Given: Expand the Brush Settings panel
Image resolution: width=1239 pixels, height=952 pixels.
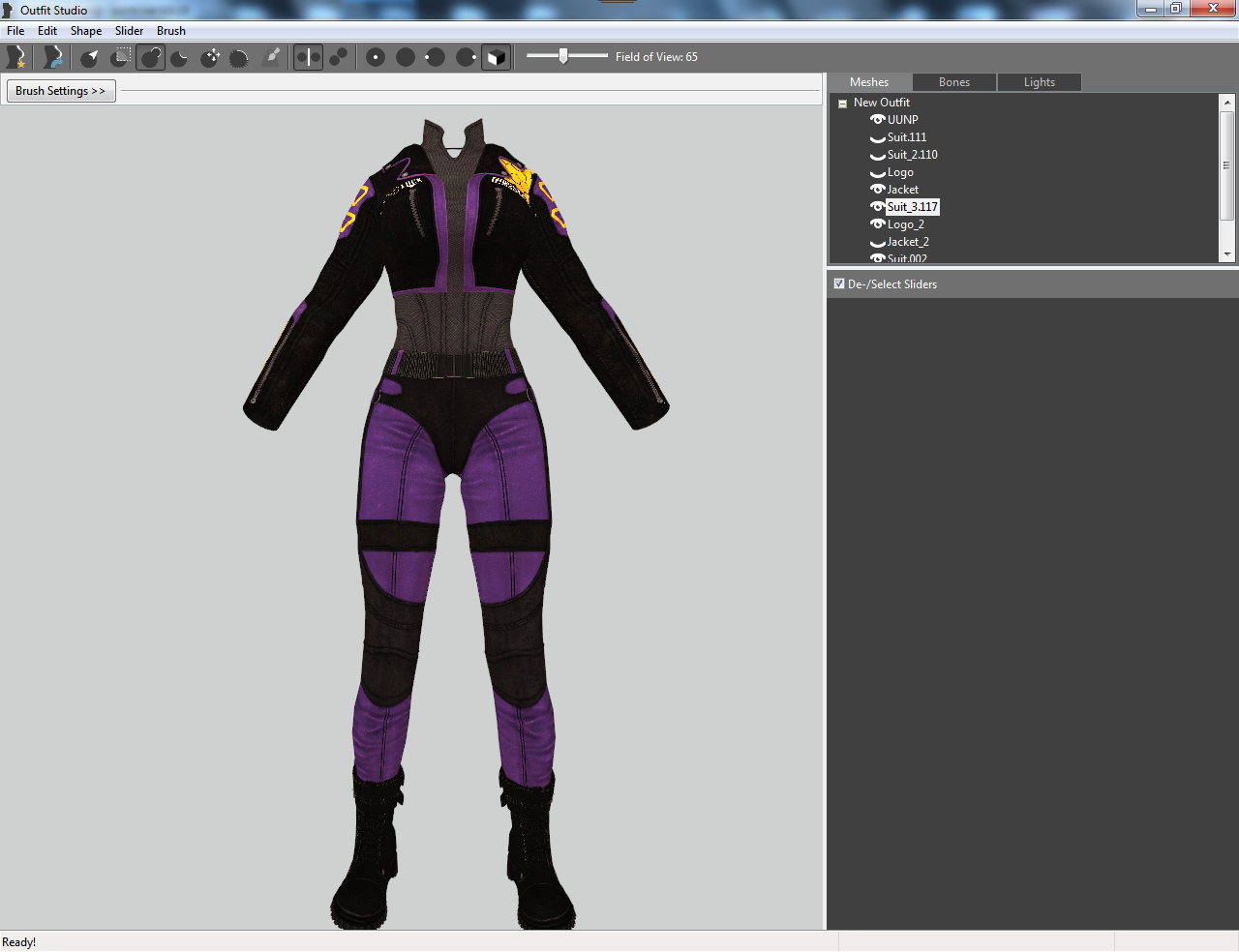Looking at the screenshot, I should tap(61, 91).
